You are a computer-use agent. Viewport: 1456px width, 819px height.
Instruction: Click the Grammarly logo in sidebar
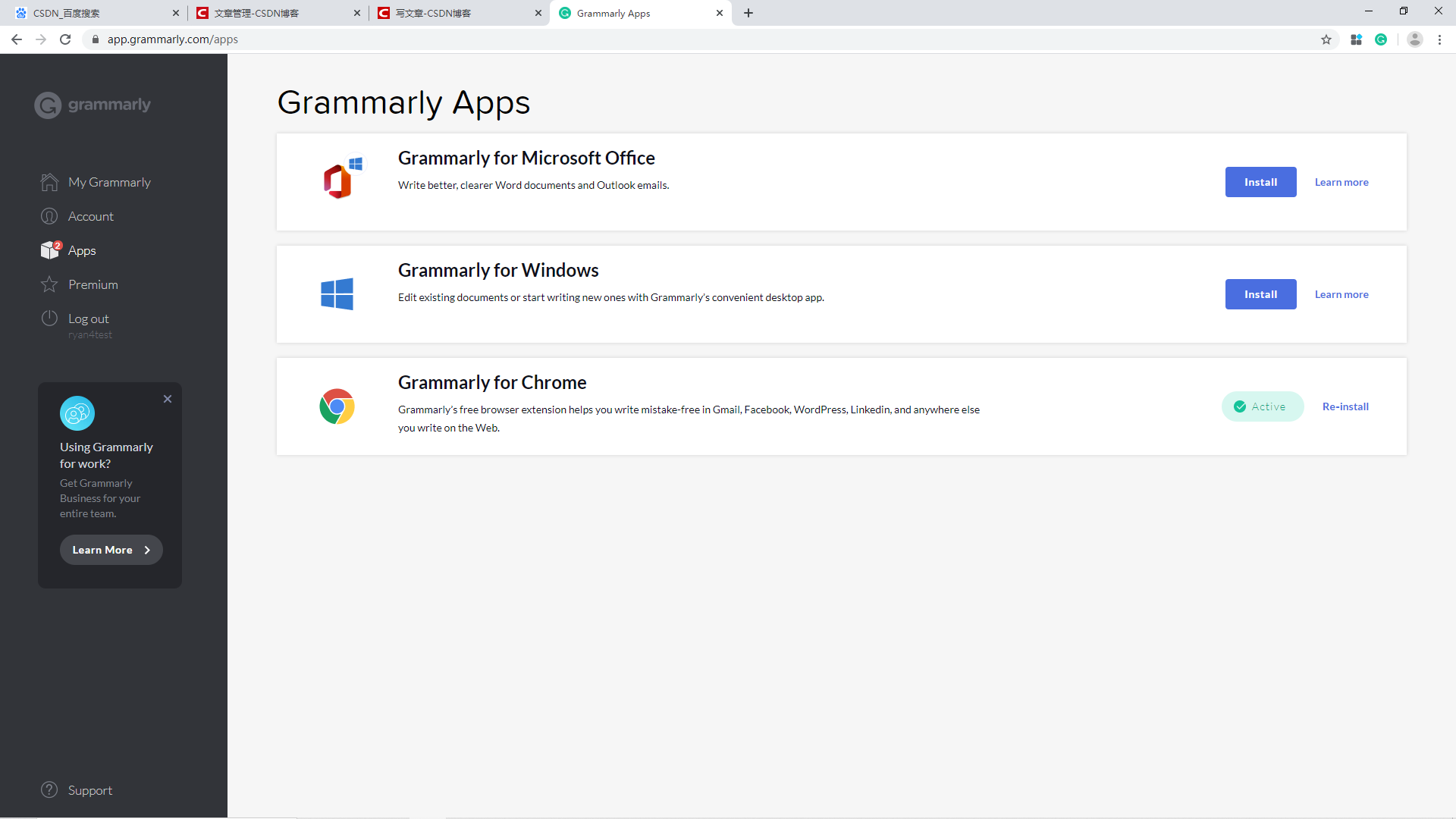[x=93, y=105]
